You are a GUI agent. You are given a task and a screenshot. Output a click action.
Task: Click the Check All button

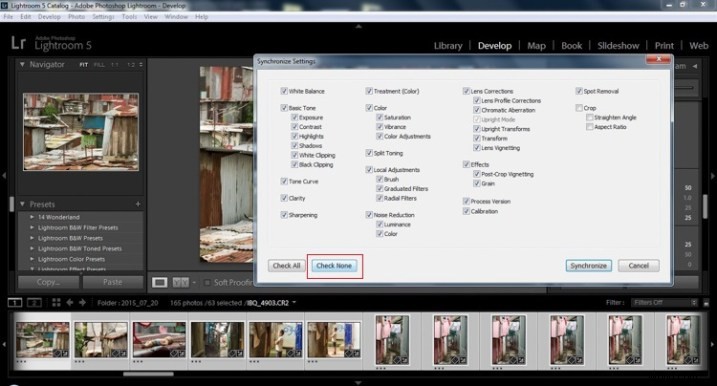286,266
